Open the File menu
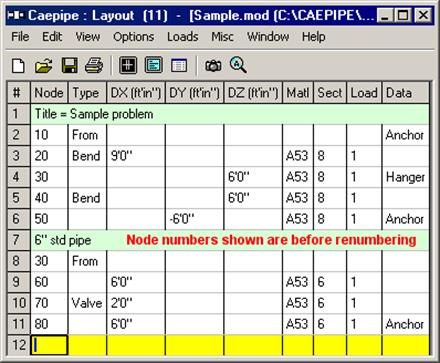The height and width of the screenshot is (363, 440). (x=20, y=37)
